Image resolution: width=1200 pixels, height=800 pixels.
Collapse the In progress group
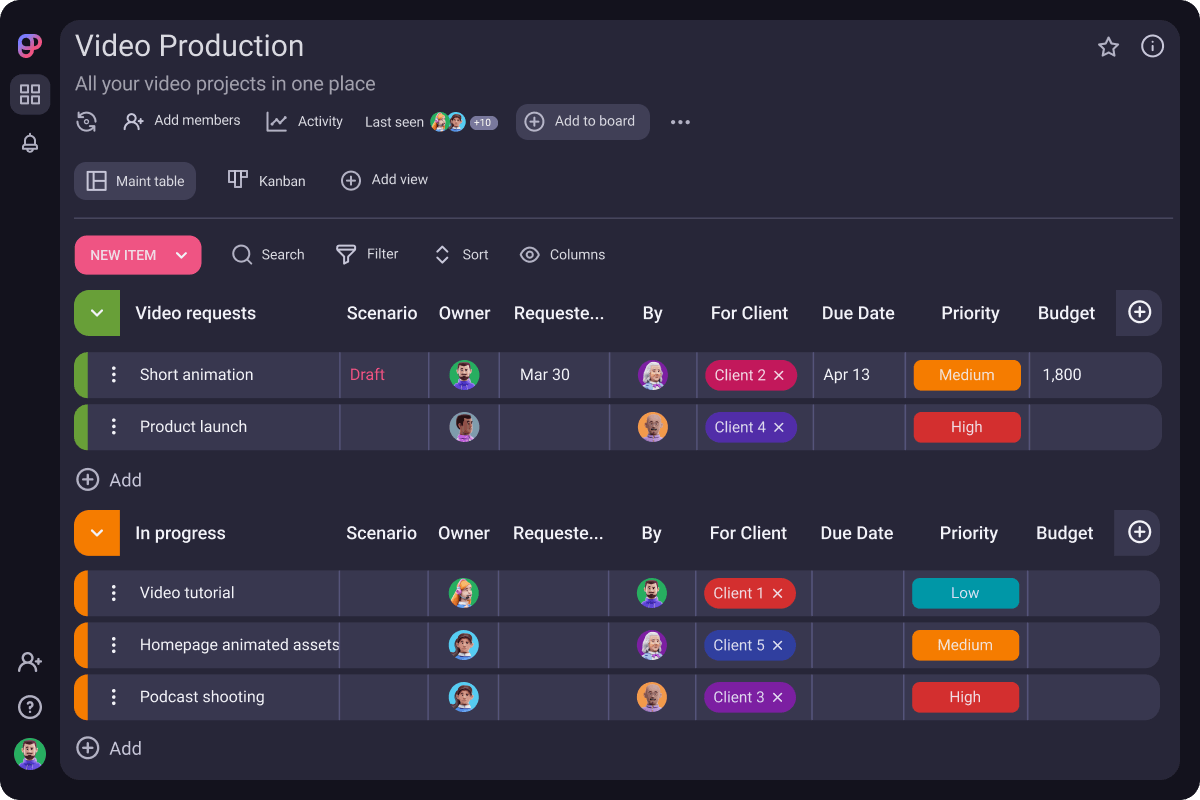97,533
